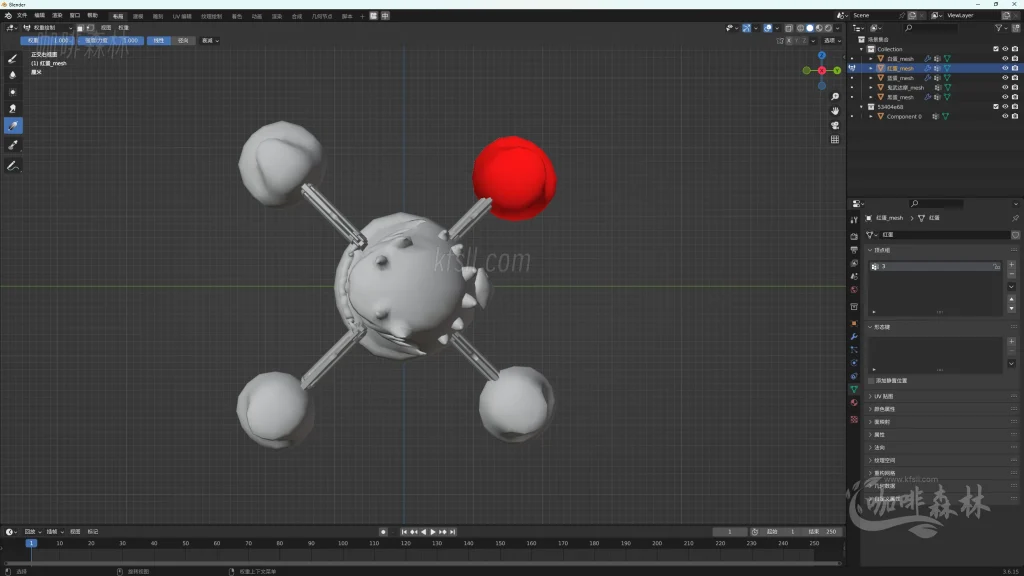This screenshot has width=1024, height=576.
Task: Click the play animation button
Action: point(432,532)
